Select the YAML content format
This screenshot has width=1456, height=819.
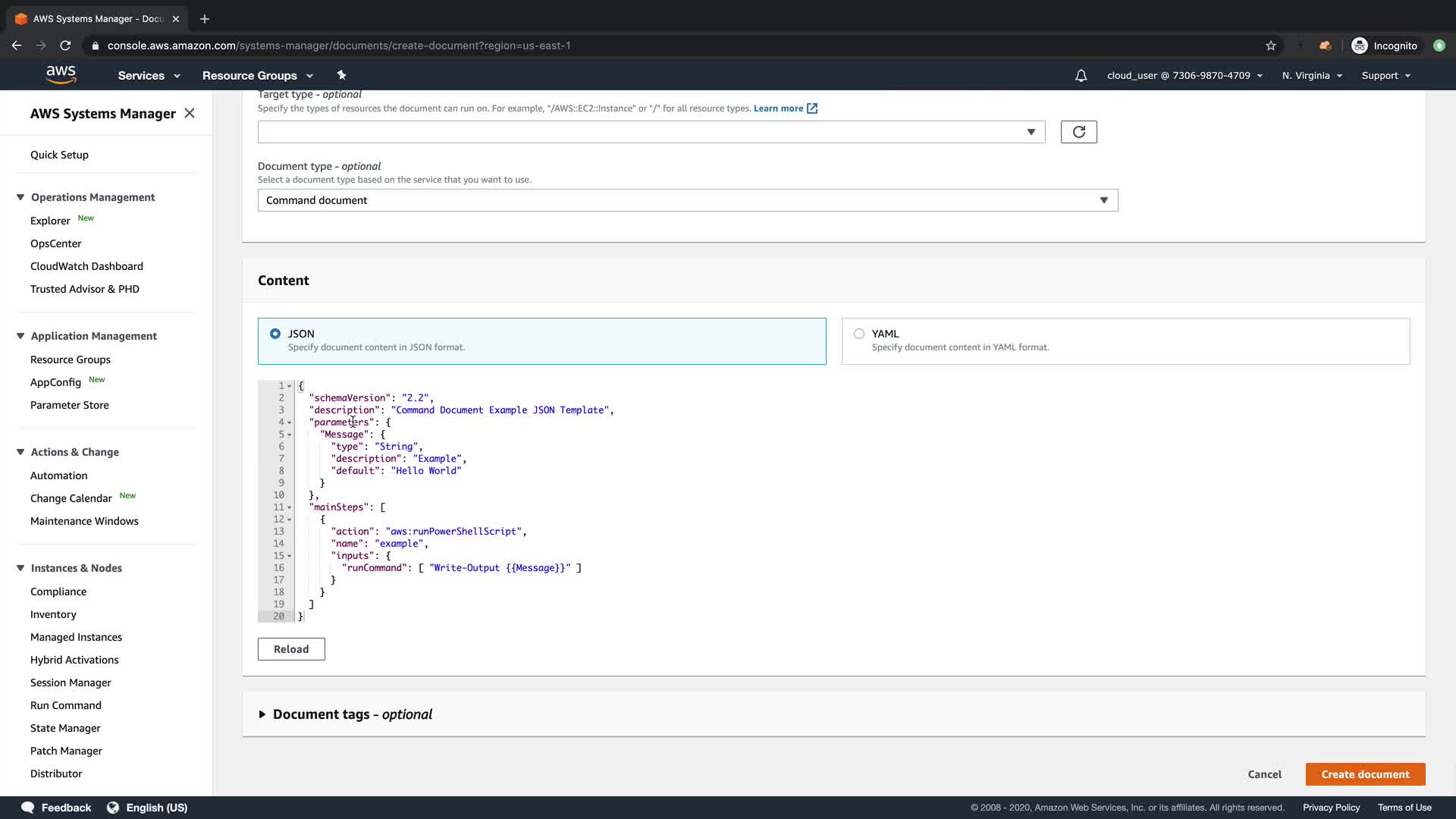pos(858,334)
